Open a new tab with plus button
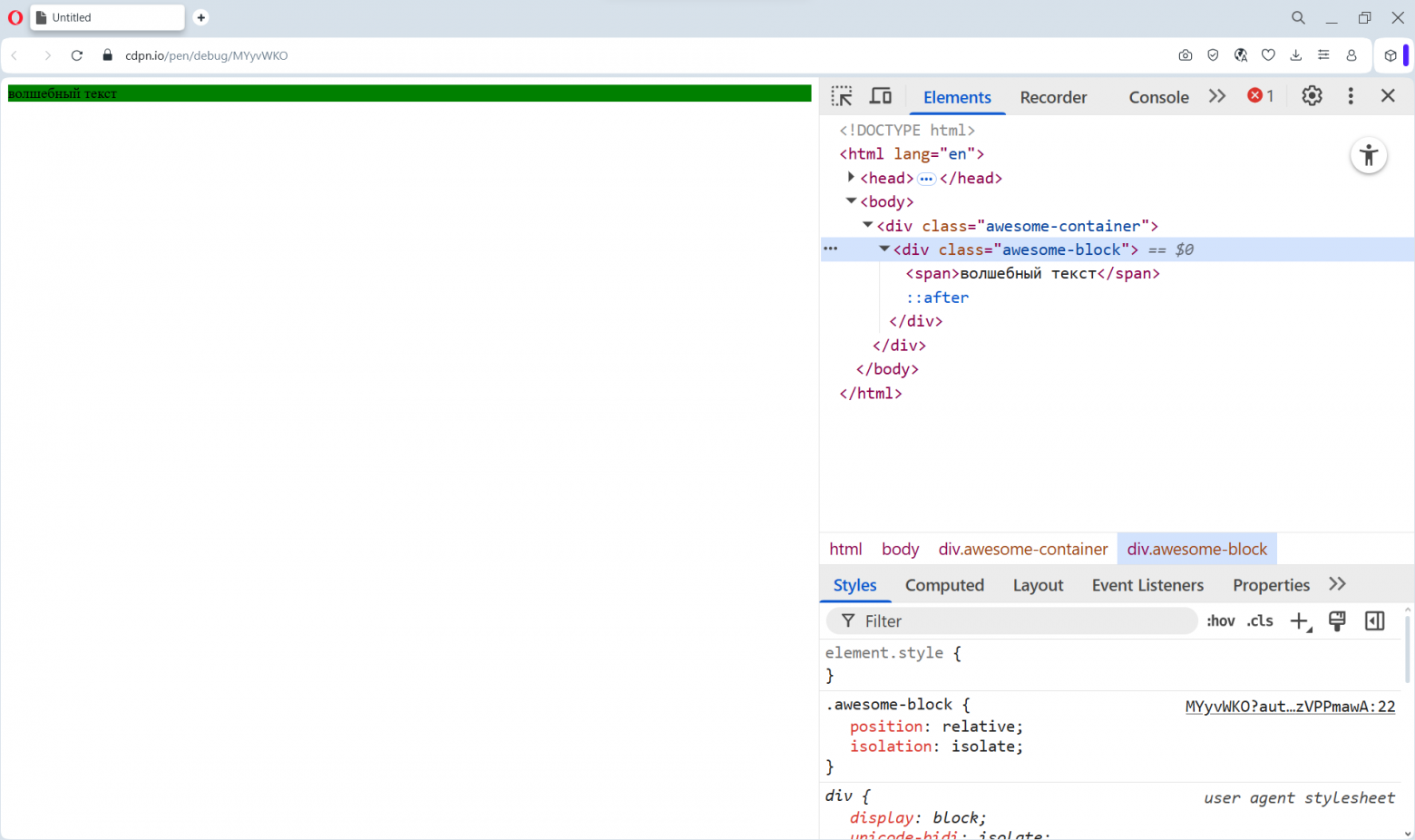 click(x=201, y=17)
